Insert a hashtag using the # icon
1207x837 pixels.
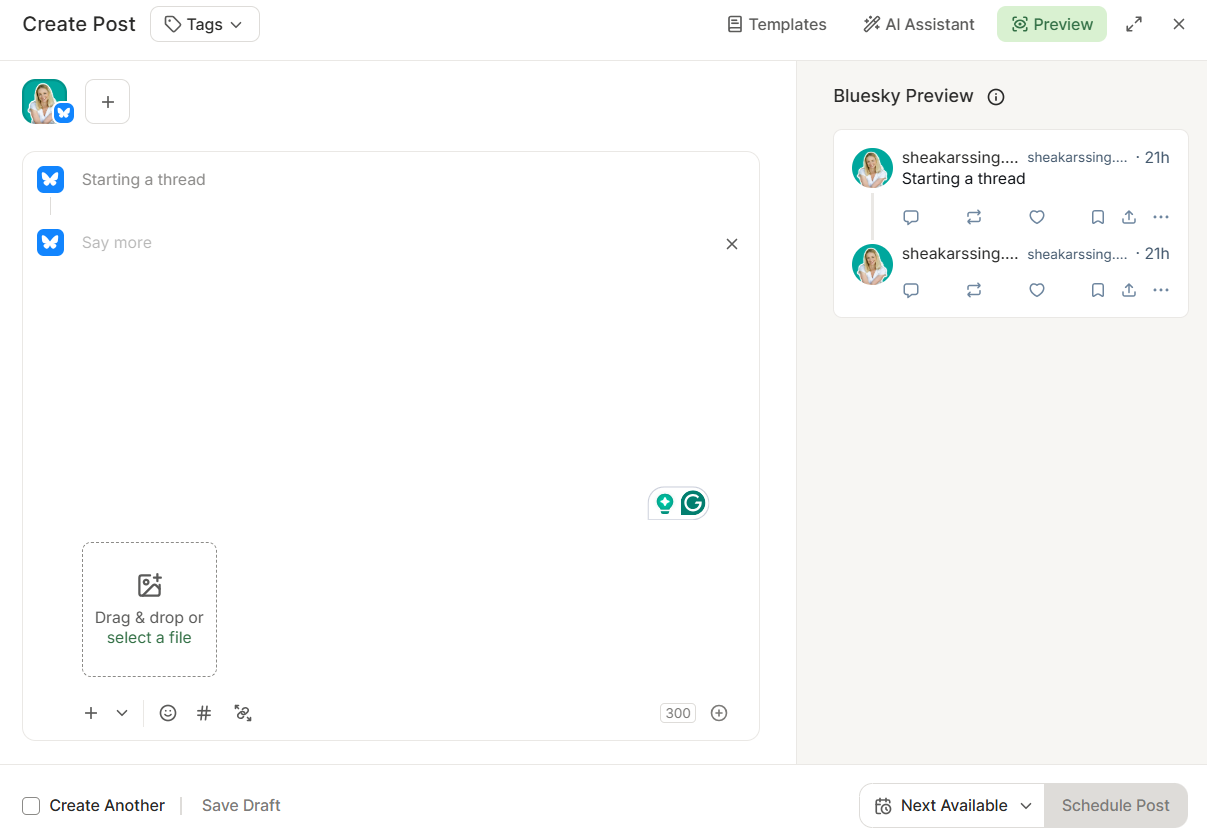coord(204,713)
